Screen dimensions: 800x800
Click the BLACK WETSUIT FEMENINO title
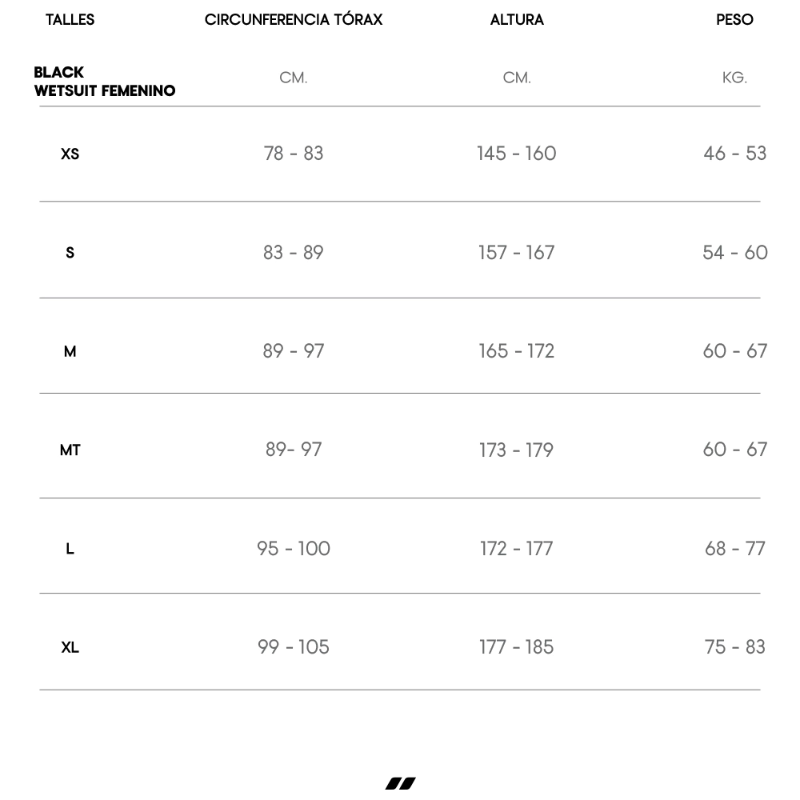pos(104,81)
